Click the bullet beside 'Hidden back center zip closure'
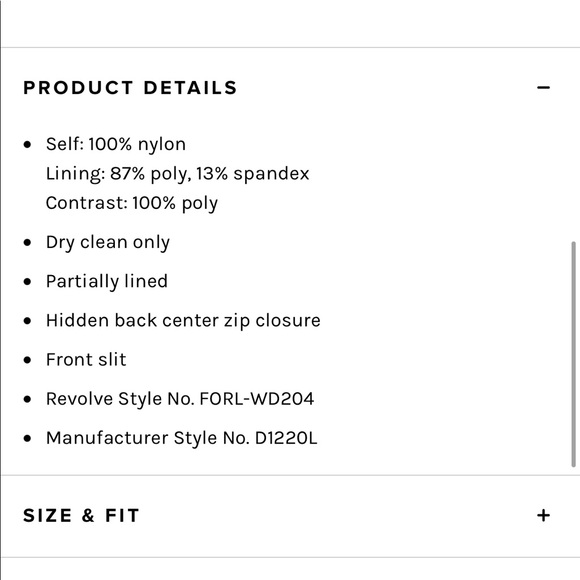Image resolution: width=580 pixels, height=580 pixels. coord(27,321)
